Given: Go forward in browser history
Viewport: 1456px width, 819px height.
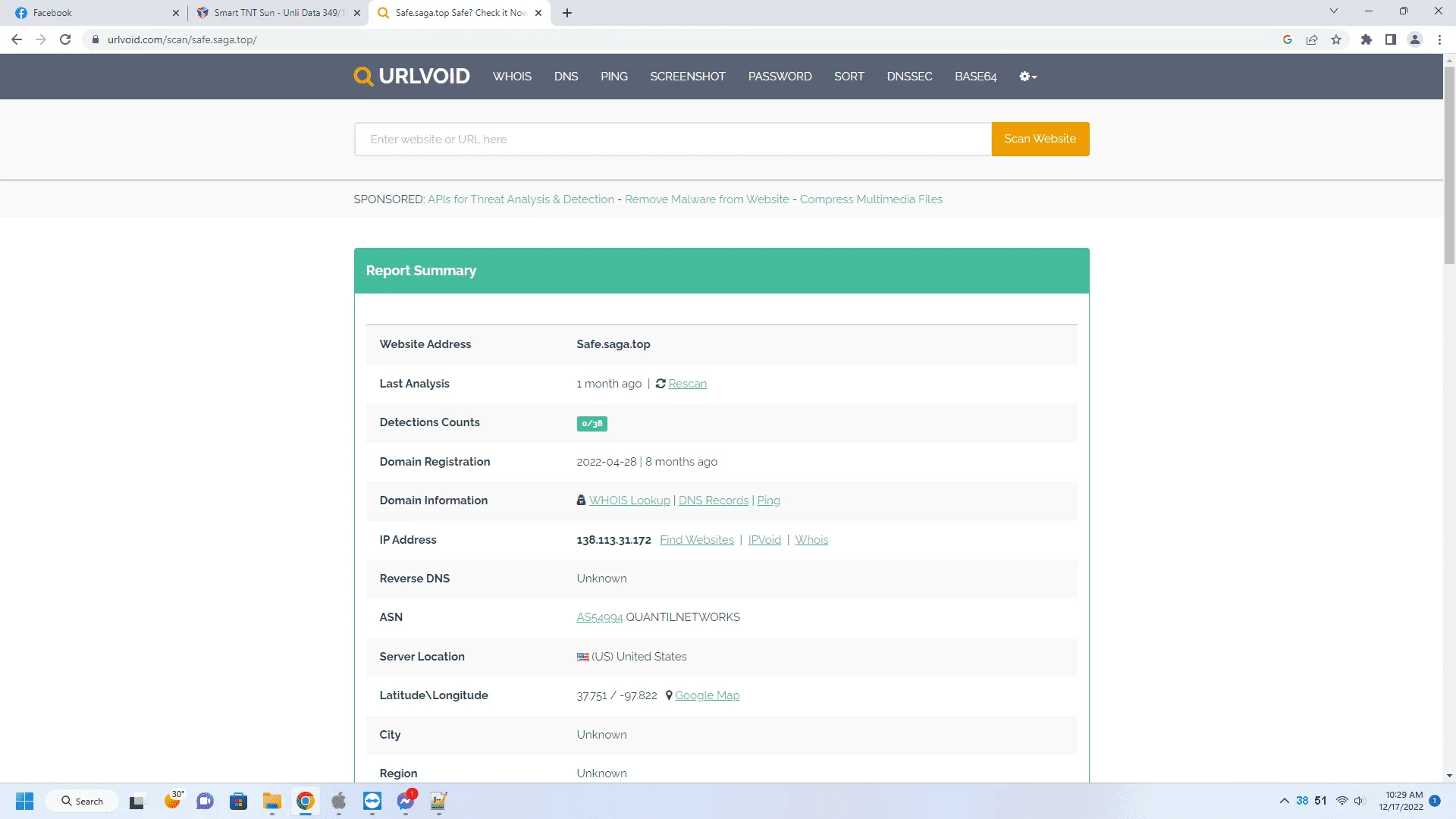Looking at the screenshot, I should pyautogui.click(x=41, y=39).
